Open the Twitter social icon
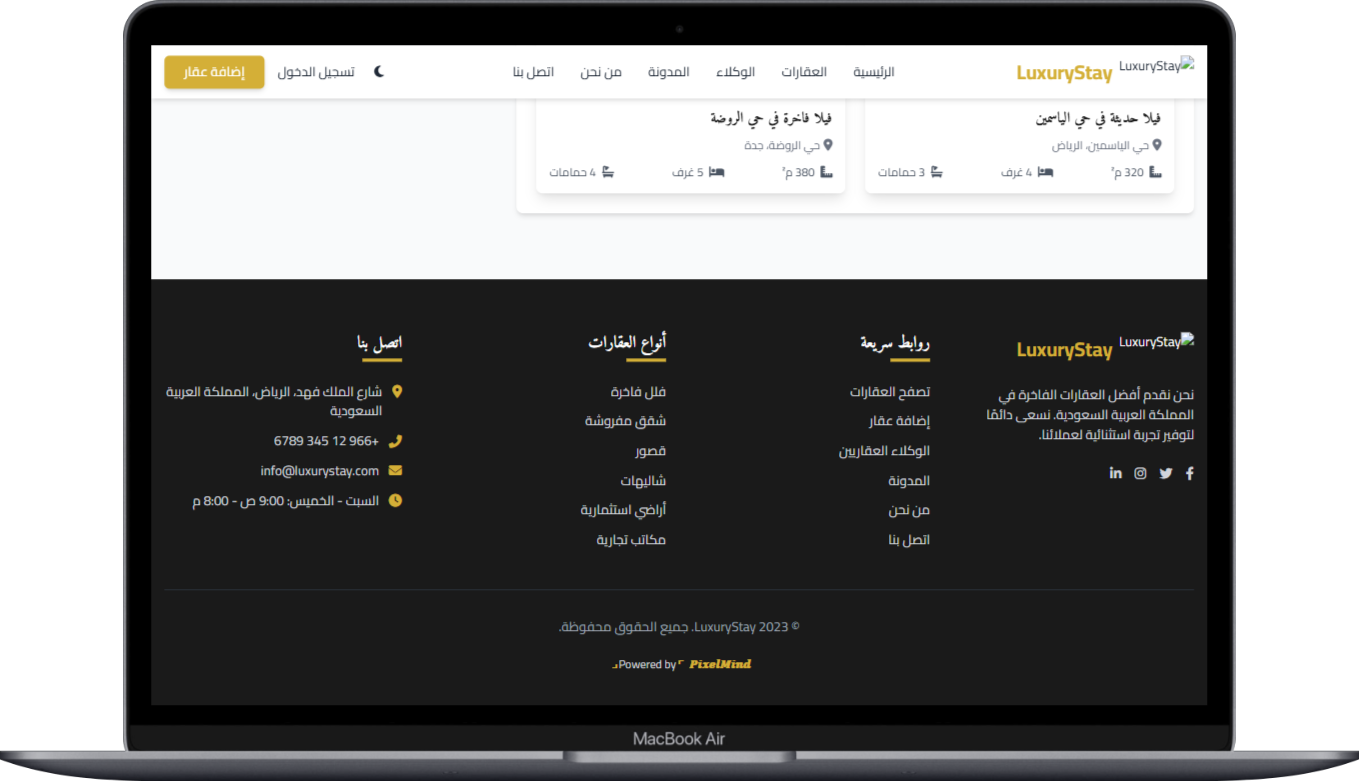Viewport: 1359px width, 781px height. [1165, 473]
